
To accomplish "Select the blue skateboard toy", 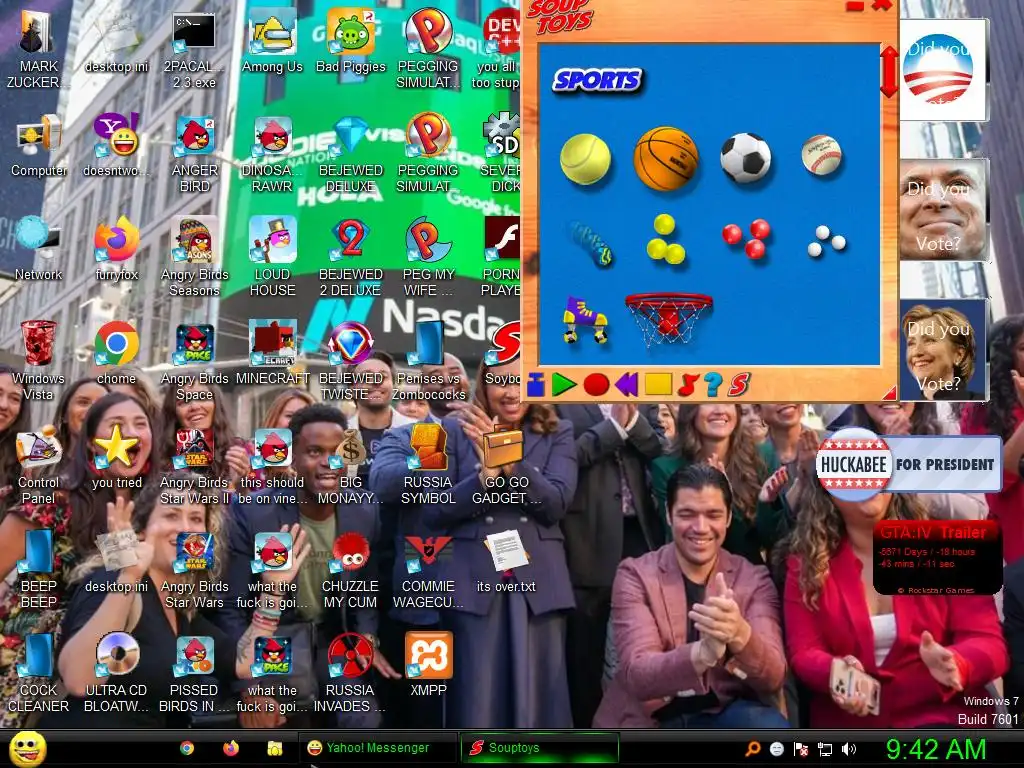I will [x=590, y=244].
